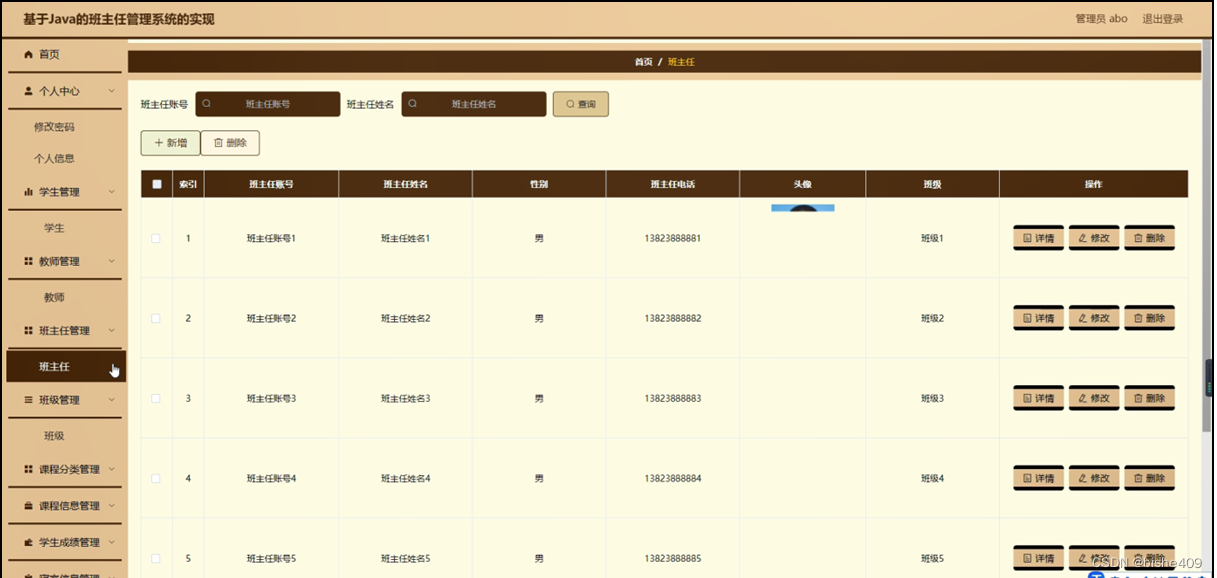1217x578 pixels.
Task: Click the bar-chart icon beside 学生管理
Action: pos(28,192)
